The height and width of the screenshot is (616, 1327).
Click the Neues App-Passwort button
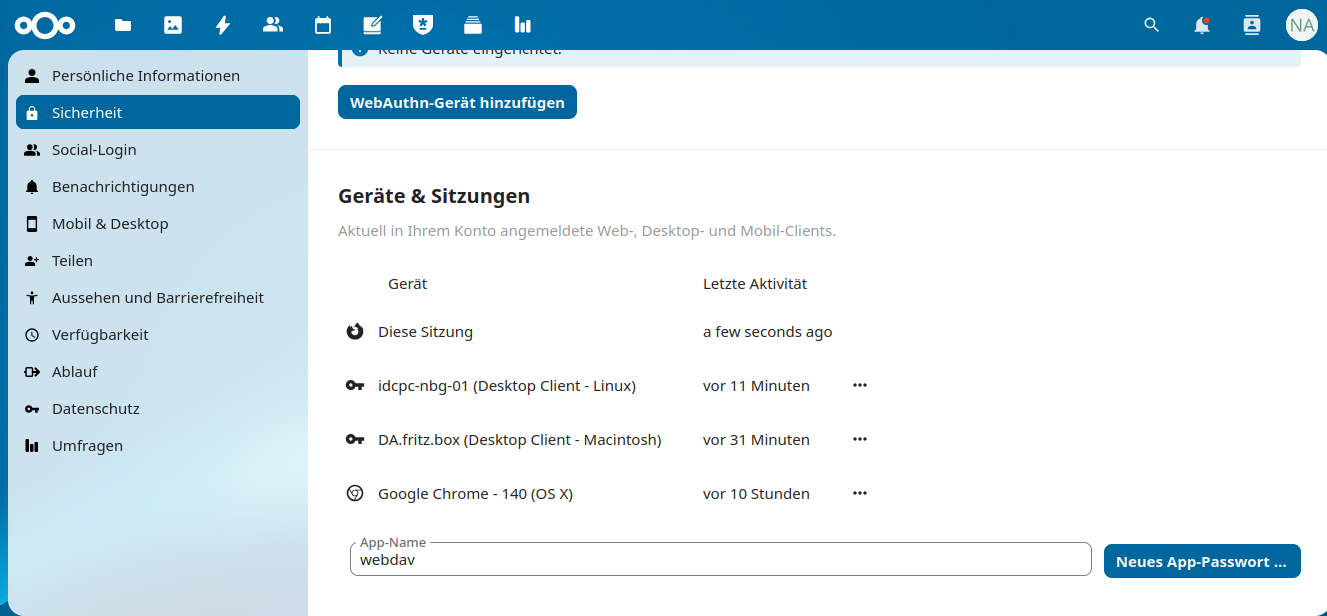[1201, 561]
